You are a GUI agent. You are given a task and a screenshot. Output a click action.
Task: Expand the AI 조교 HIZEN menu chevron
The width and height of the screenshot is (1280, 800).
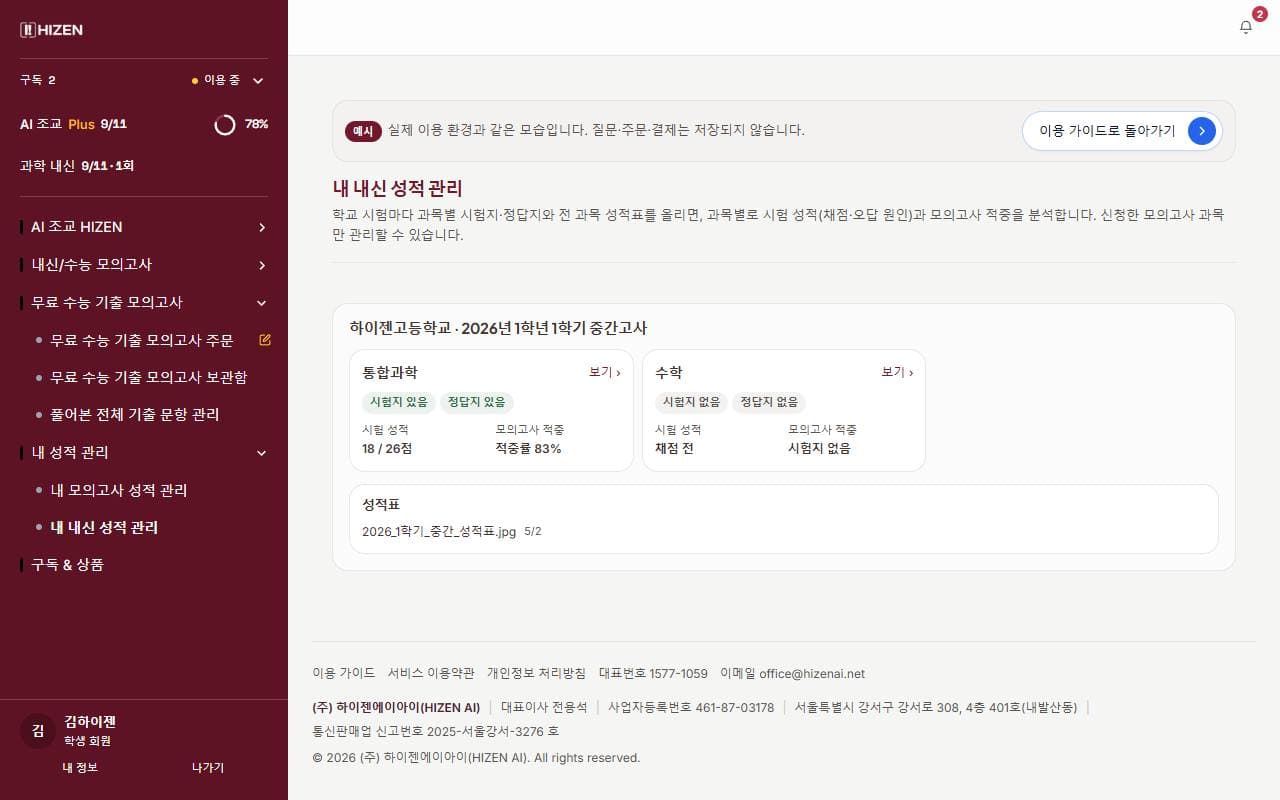coord(262,227)
